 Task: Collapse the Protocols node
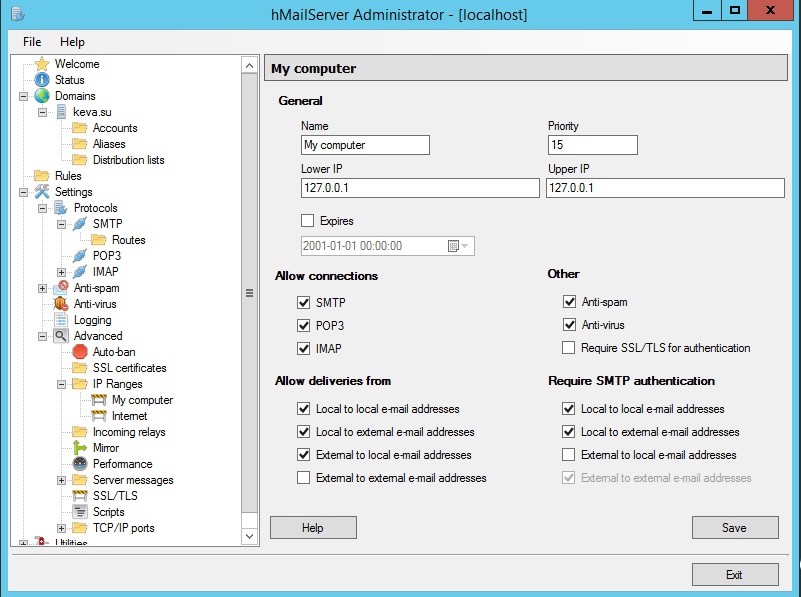point(42,208)
